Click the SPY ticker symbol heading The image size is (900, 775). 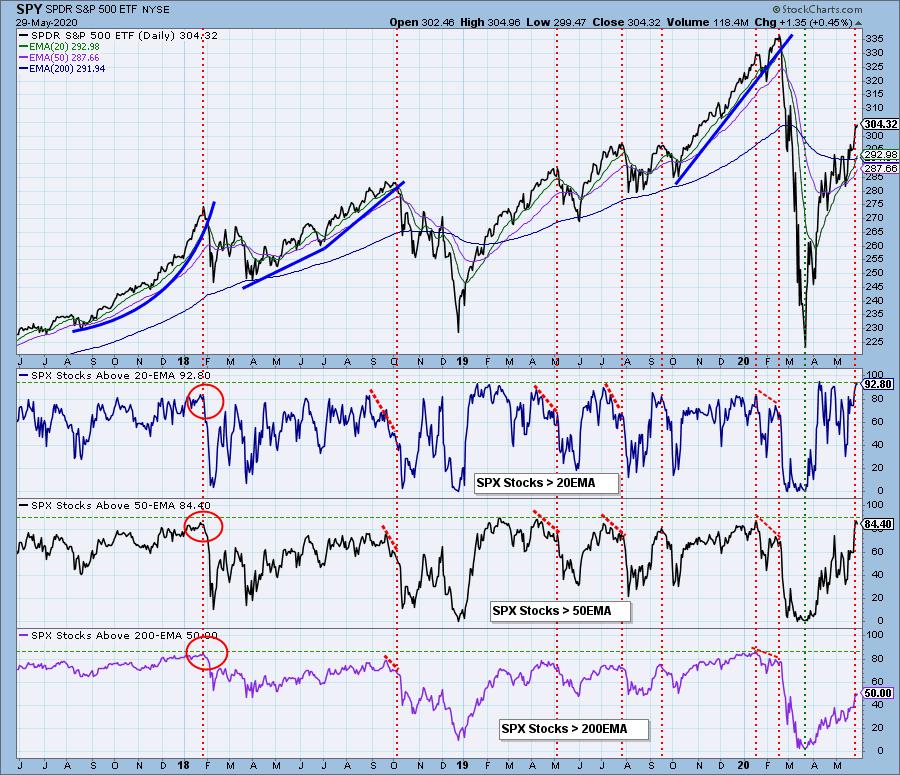coord(29,10)
